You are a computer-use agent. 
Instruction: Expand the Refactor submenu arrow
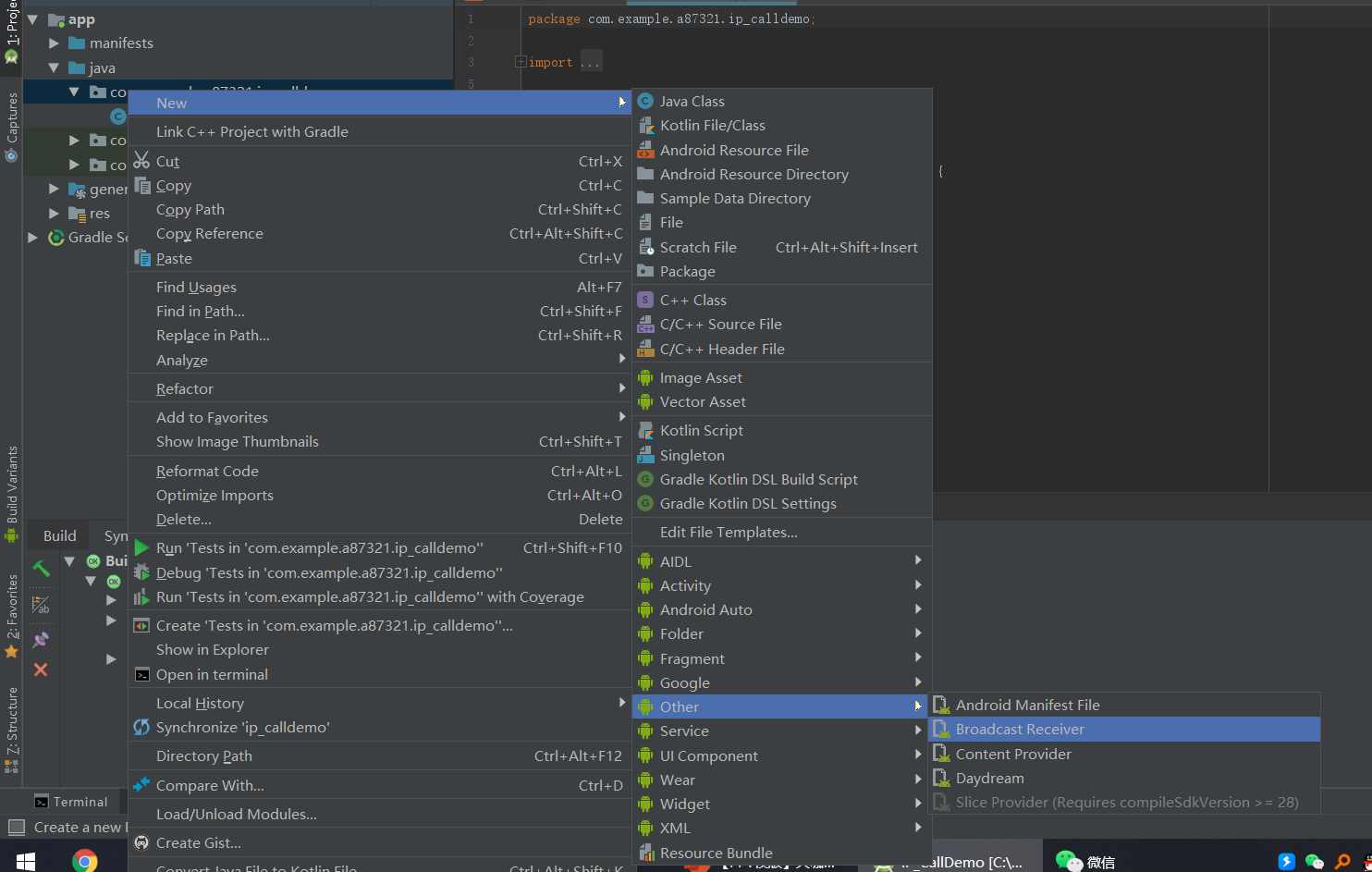coord(622,388)
